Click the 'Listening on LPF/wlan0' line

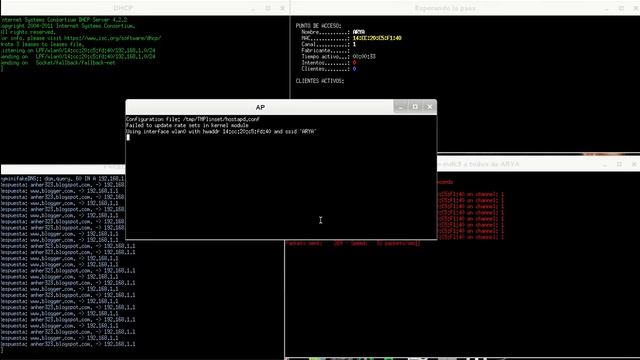pos(78,51)
